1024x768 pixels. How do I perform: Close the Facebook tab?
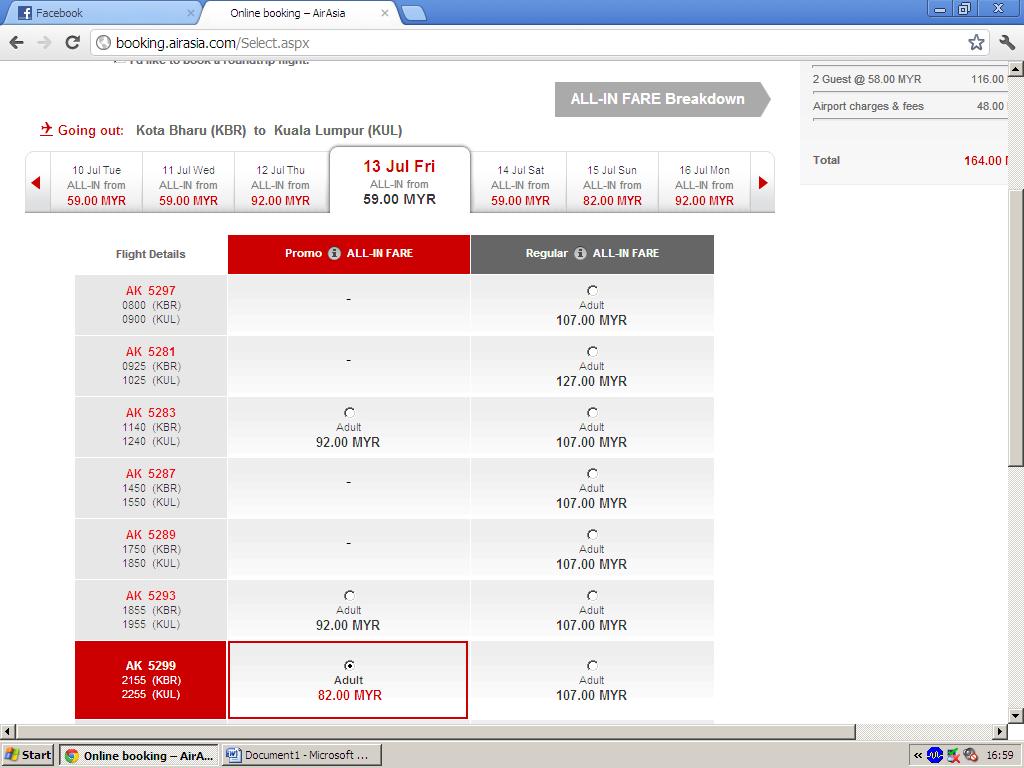191,13
